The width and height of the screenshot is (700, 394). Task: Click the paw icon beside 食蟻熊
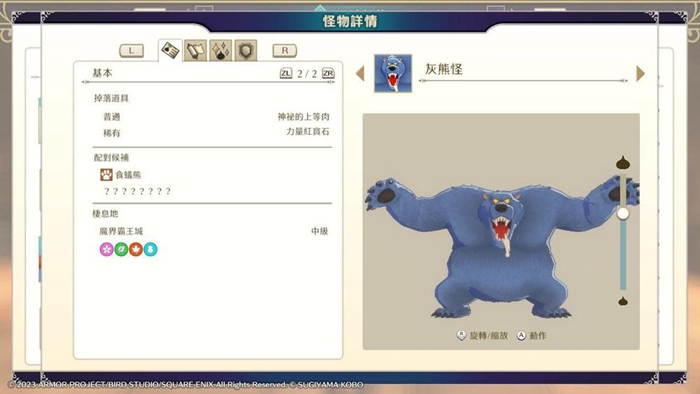click(x=106, y=174)
